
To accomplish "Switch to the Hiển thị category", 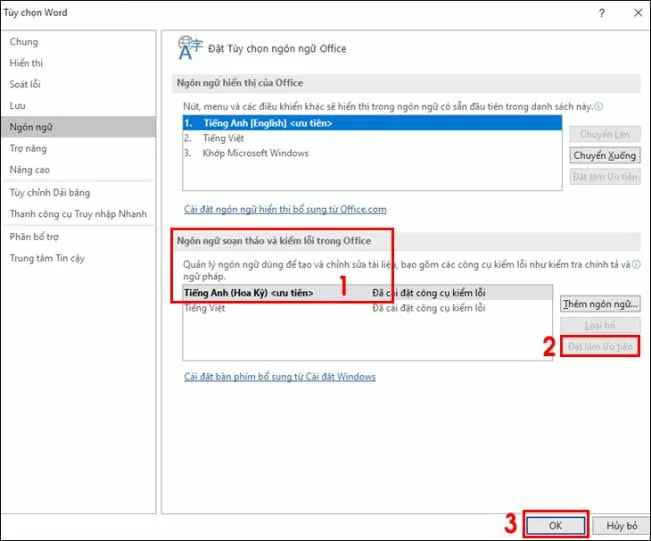I will (x=27, y=63).
